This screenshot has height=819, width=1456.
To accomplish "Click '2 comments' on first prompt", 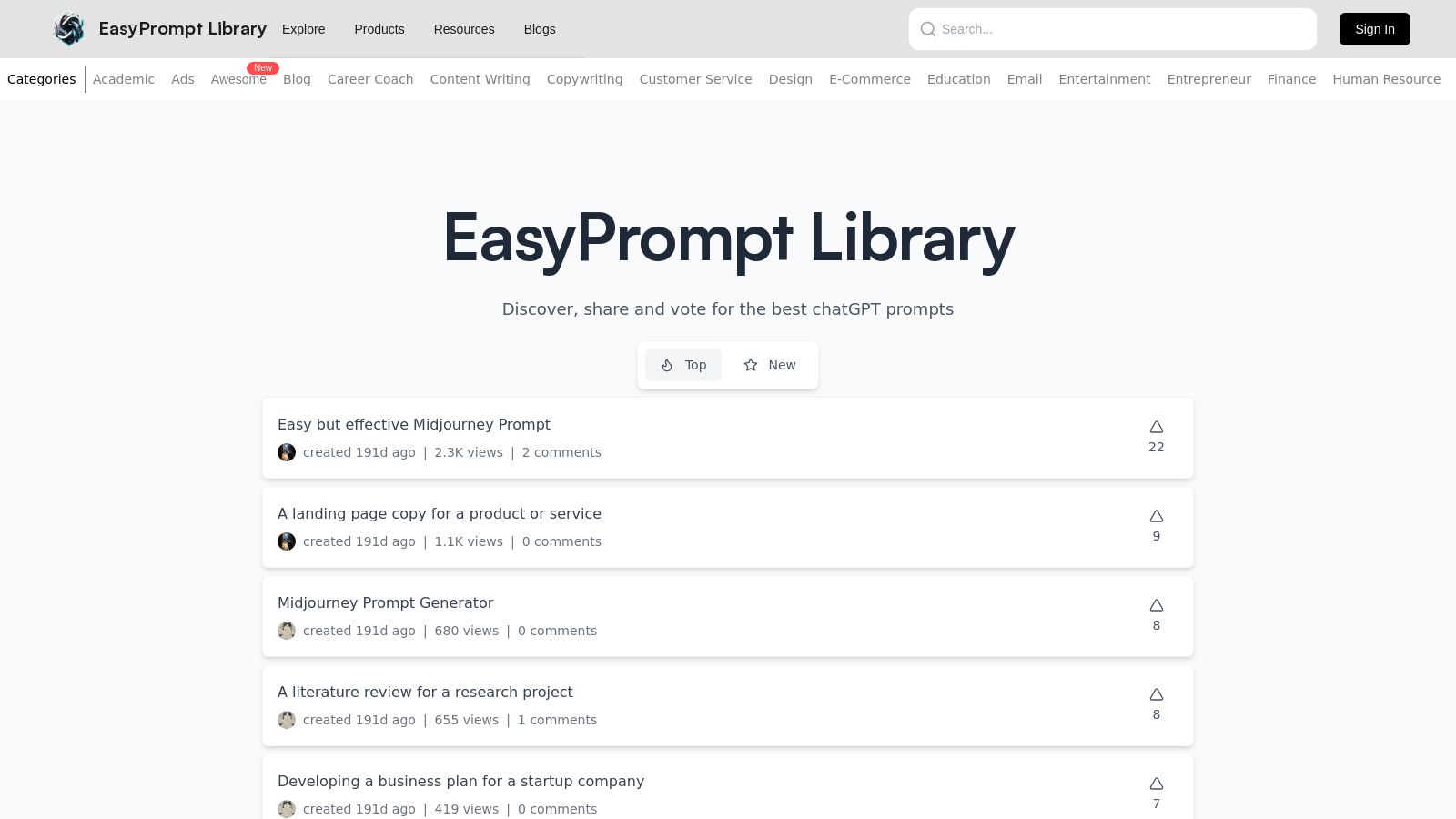I will click(x=561, y=452).
